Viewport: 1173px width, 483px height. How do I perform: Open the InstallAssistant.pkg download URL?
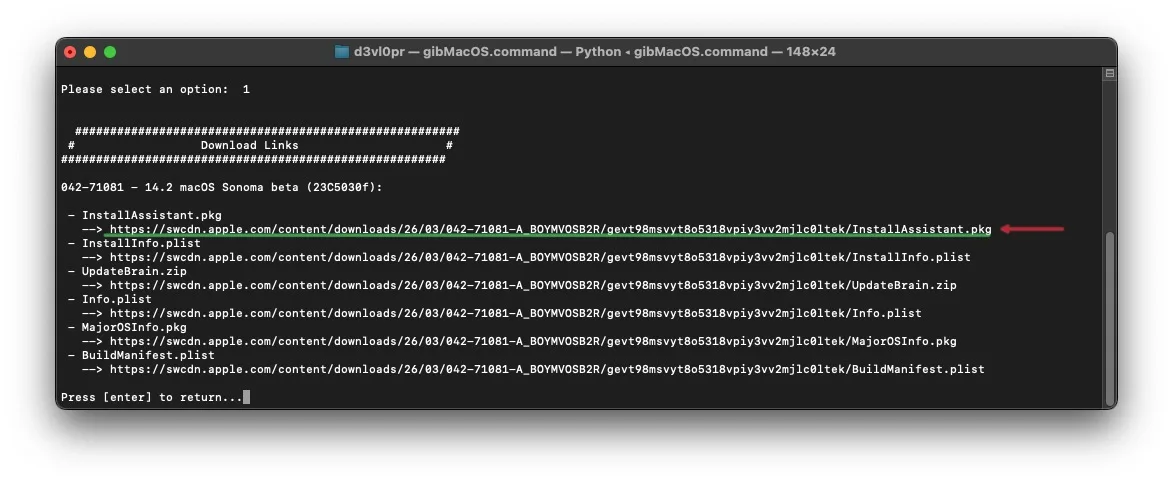point(551,230)
